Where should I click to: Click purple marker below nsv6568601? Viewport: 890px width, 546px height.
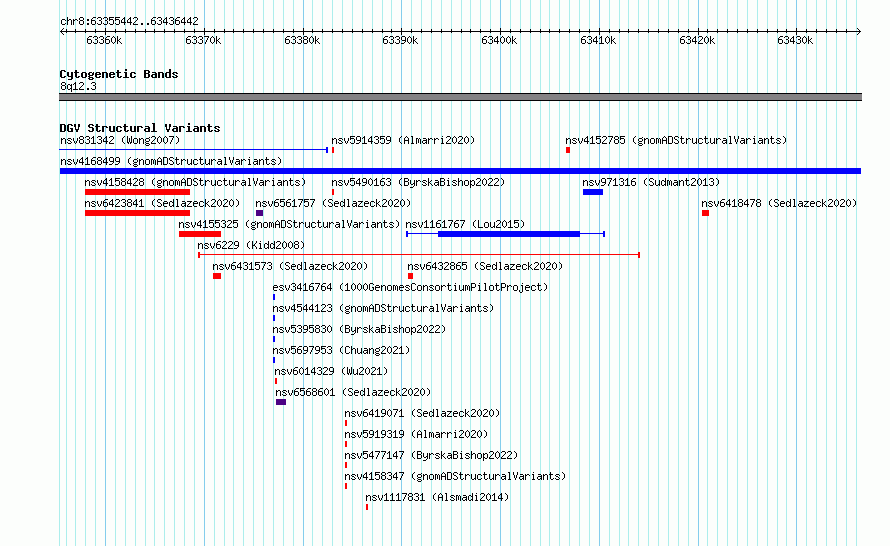coord(281,402)
